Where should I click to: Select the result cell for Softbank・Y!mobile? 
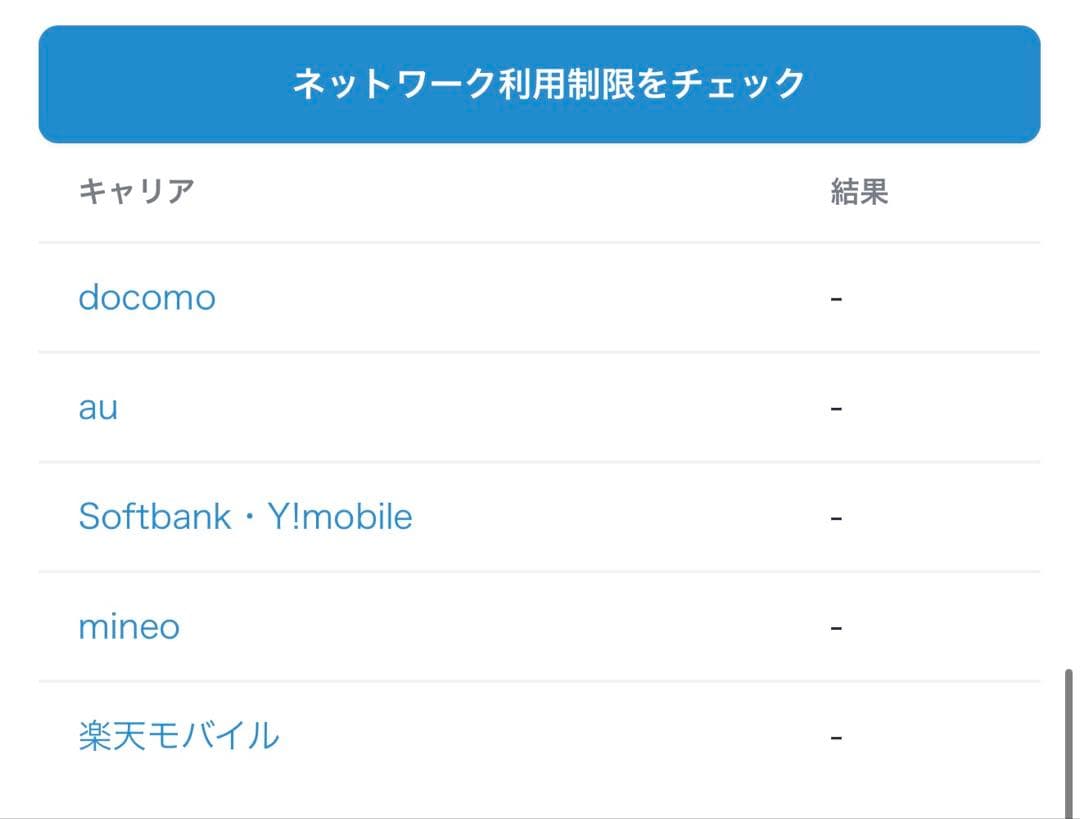click(836, 516)
